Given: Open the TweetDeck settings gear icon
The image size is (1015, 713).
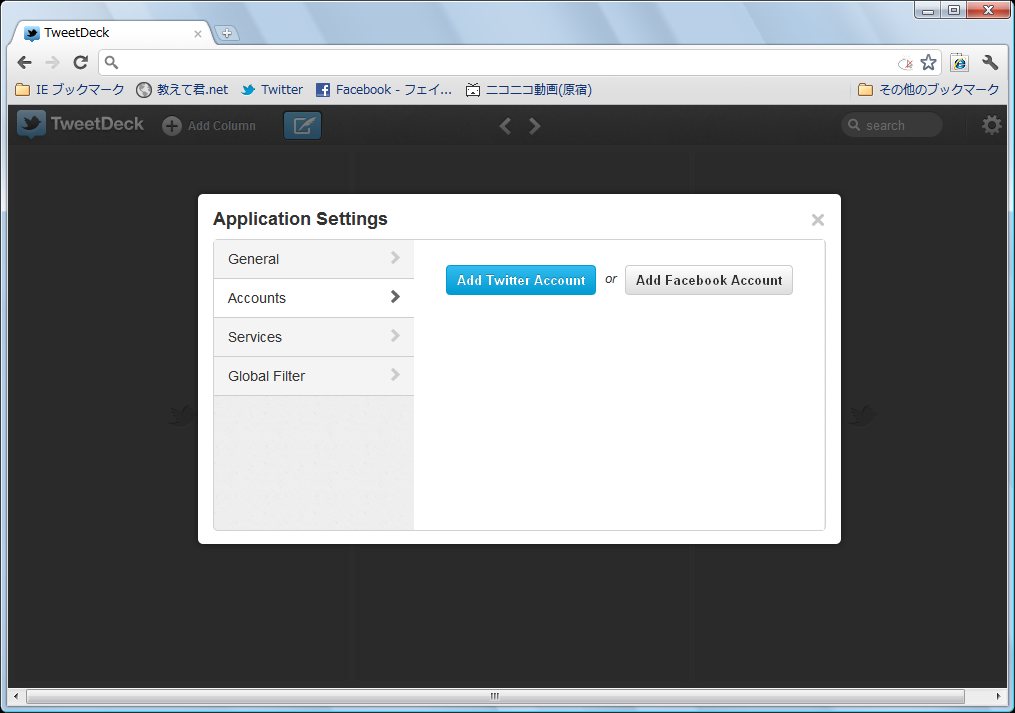Looking at the screenshot, I should [x=992, y=125].
